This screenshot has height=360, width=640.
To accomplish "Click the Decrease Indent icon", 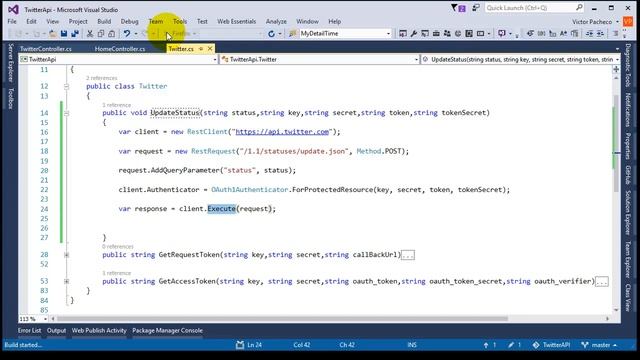I will click(589, 34).
